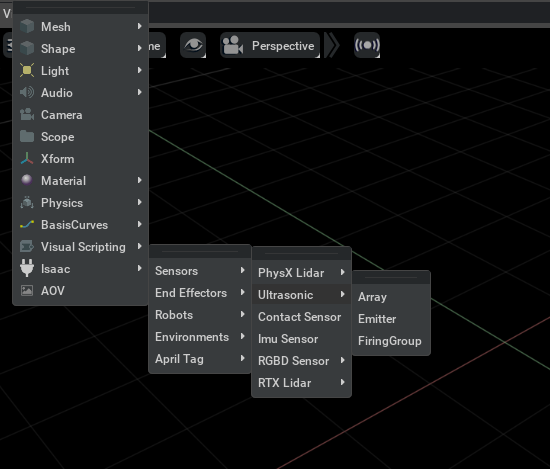This screenshot has height=469, width=550.
Task: Choose Contact Sensor menu entry
Action: pos(301,317)
